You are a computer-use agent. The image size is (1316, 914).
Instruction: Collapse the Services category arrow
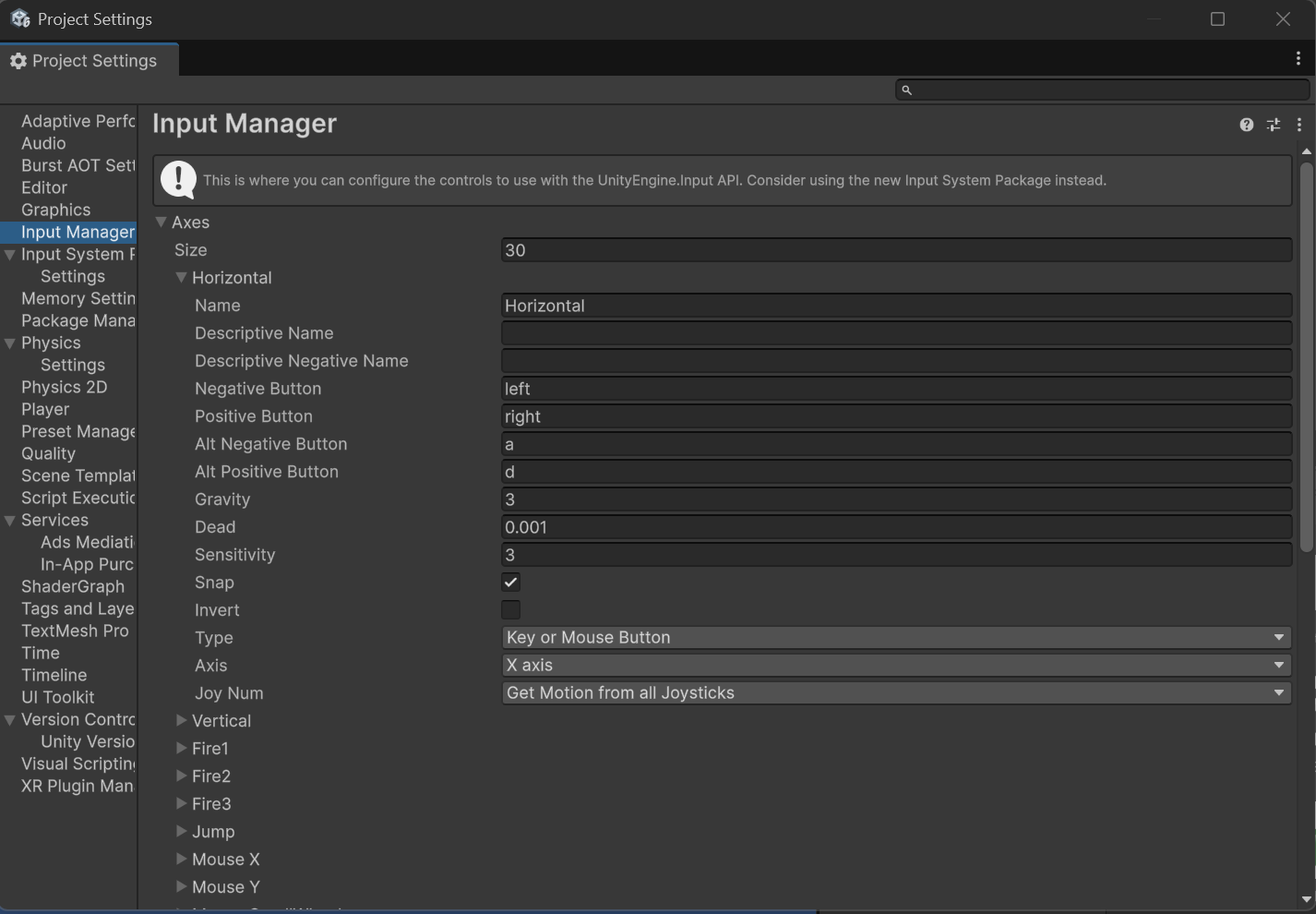[x=10, y=521]
